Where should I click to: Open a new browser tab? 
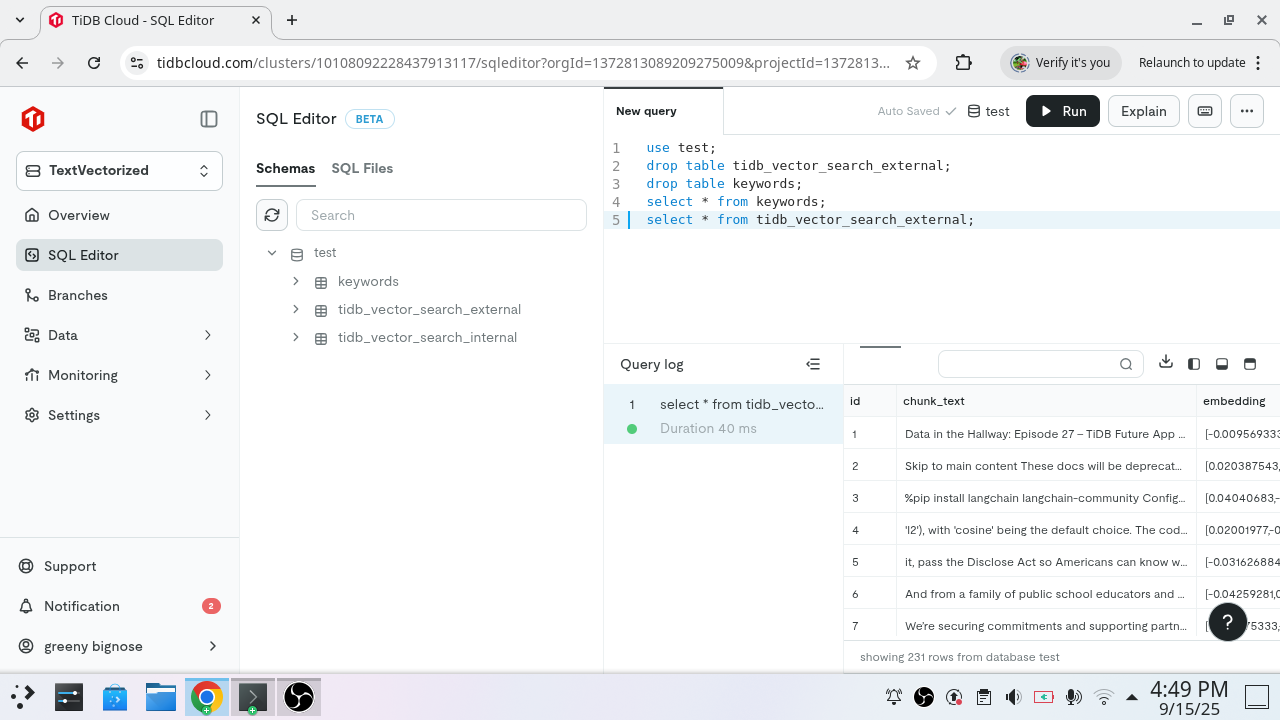click(x=292, y=20)
